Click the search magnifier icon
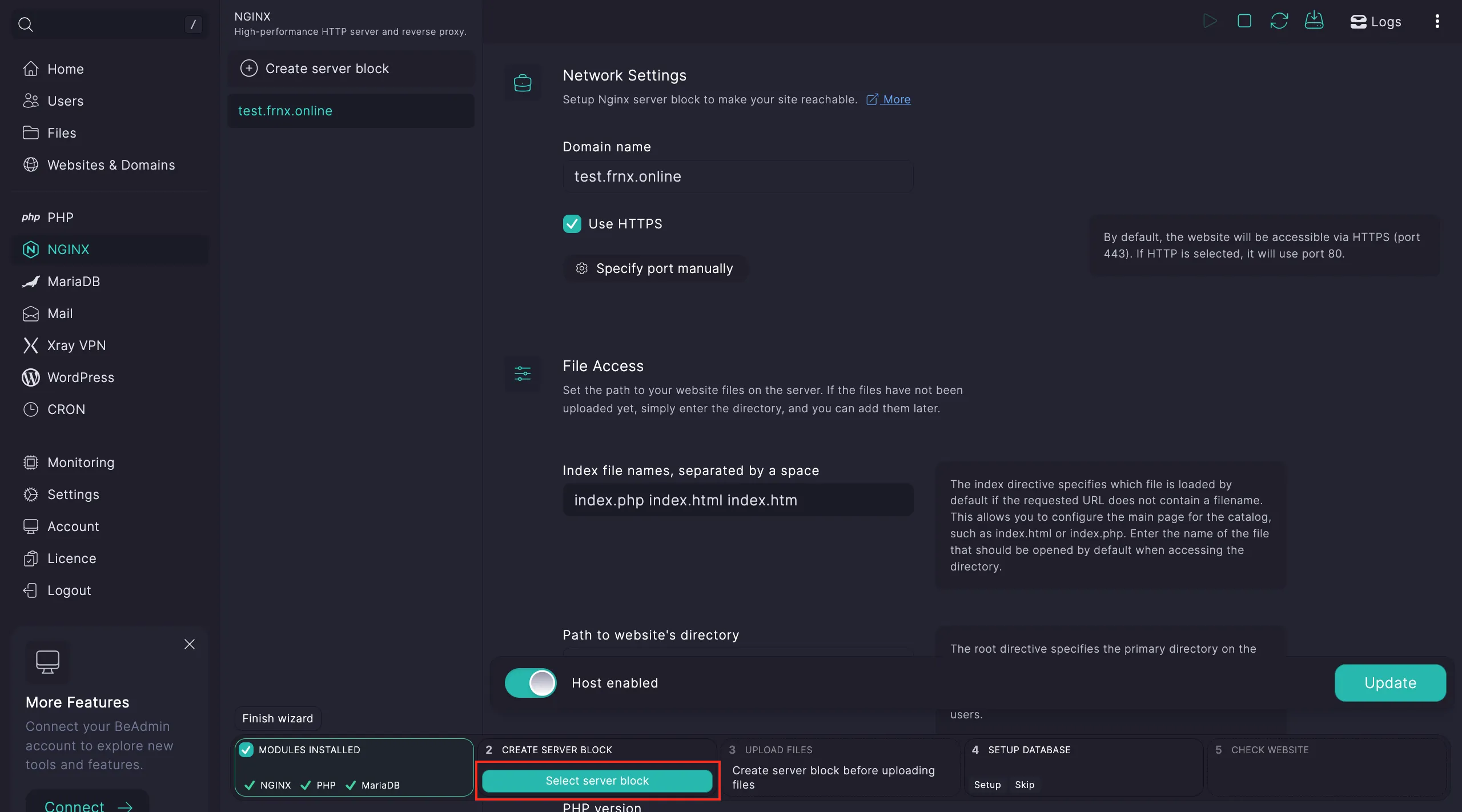 [26, 24]
